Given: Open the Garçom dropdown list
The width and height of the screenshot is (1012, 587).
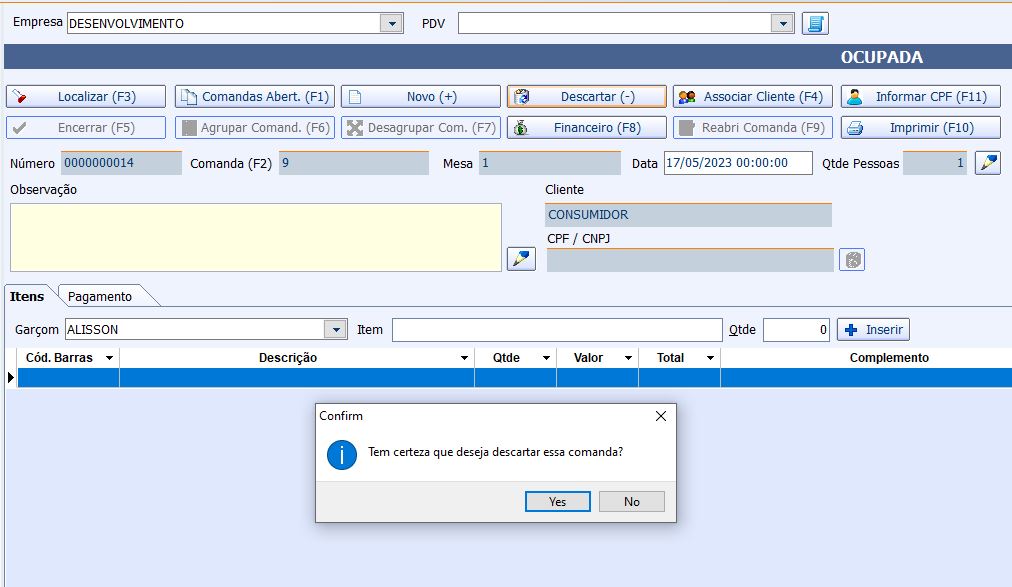Looking at the screenshot, I should coord(334,329).
